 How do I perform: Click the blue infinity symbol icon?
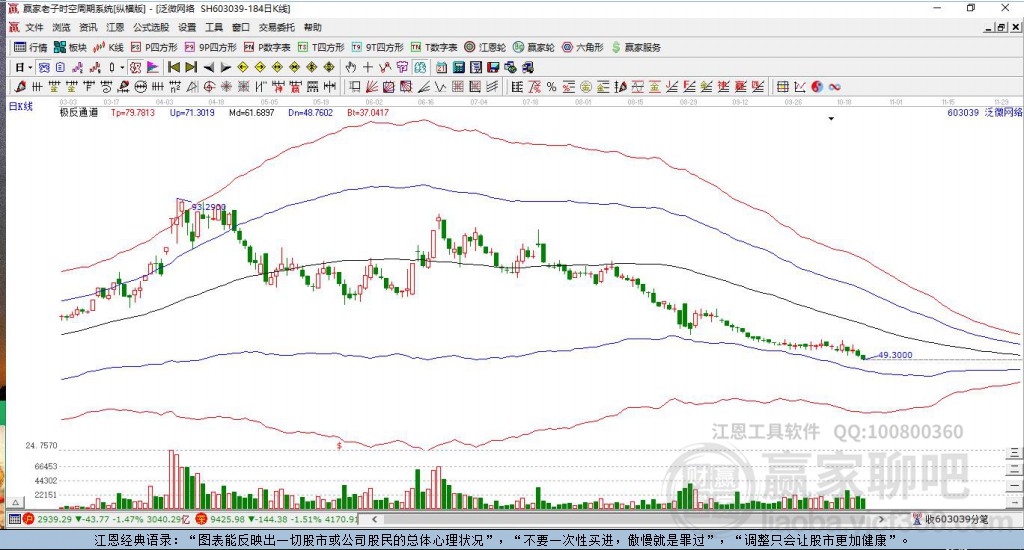point(835,87)
